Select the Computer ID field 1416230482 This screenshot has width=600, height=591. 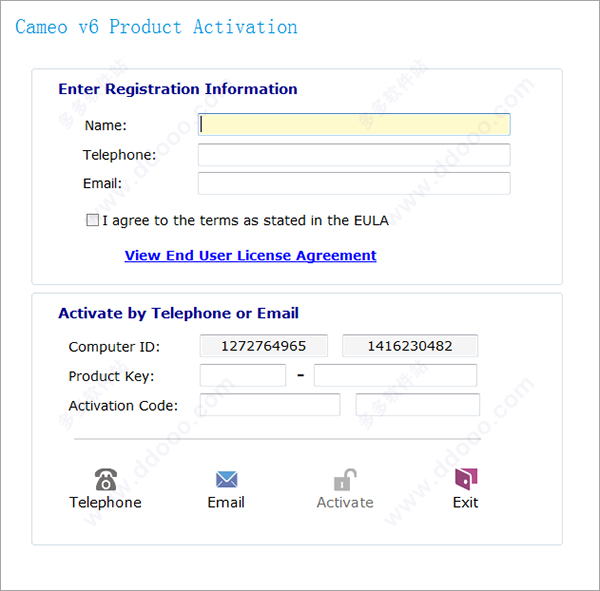[410, 346]
